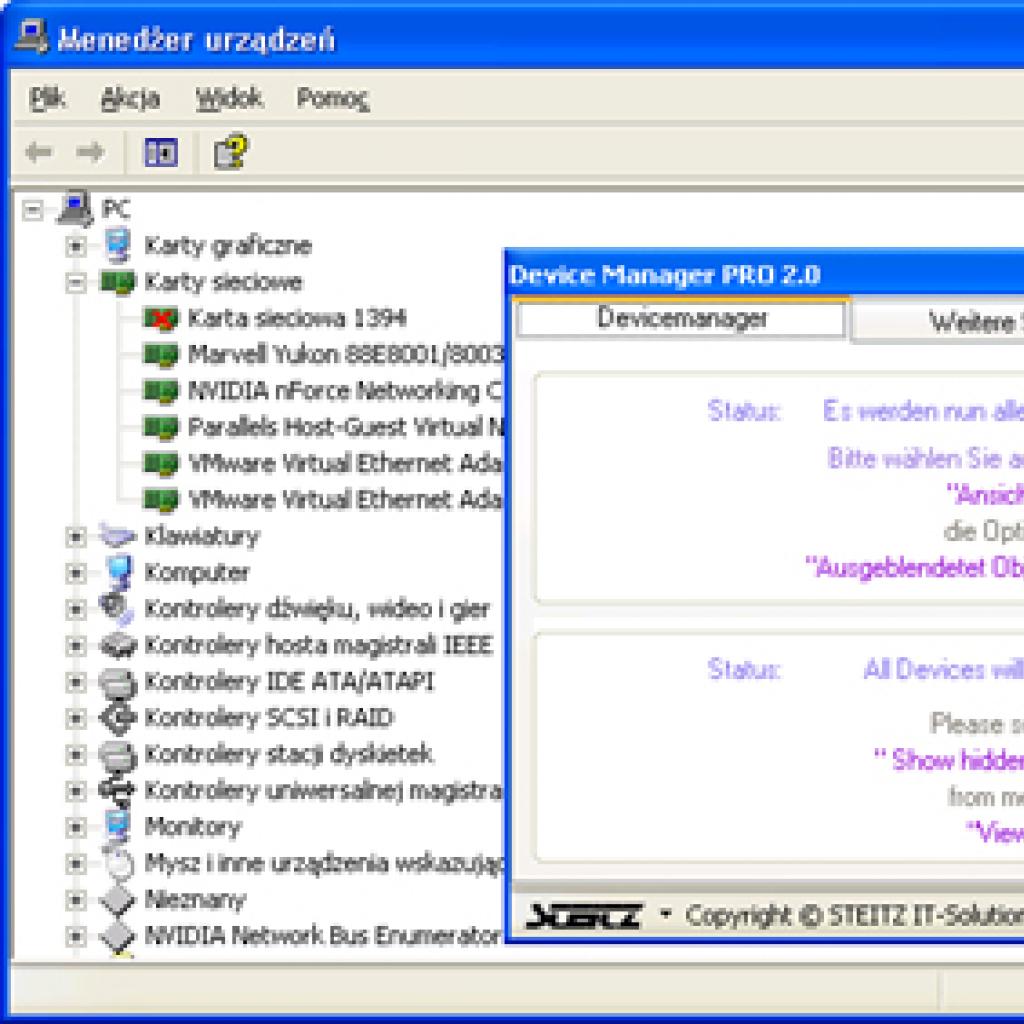The image size is (1024, 1024).
Task: Switch to the Devicemanager tab
Action: click(x=681, y=318)
